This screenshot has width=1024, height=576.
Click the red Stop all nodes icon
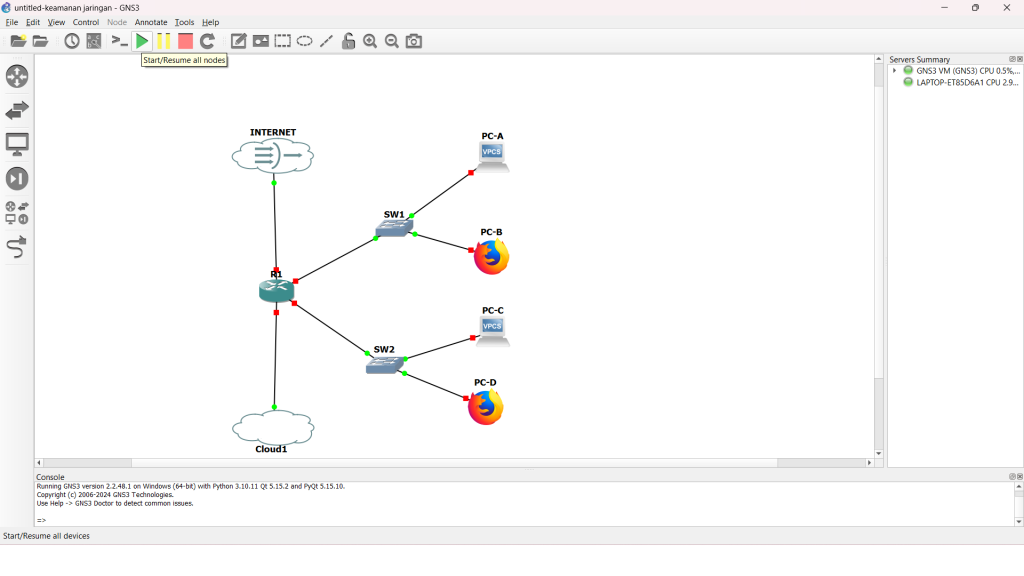pyautogui.click(x=185, y=41)
